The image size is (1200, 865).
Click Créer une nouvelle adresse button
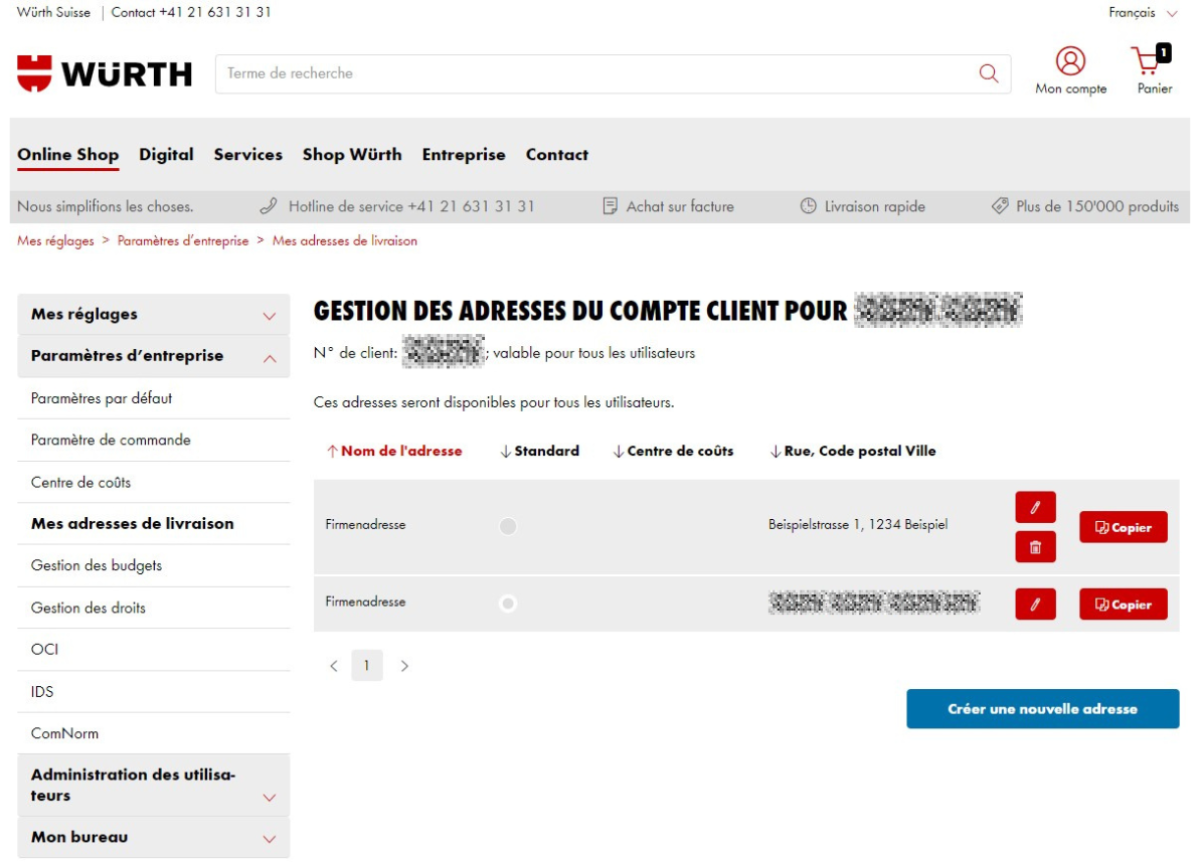click(x=1043, y=709)
